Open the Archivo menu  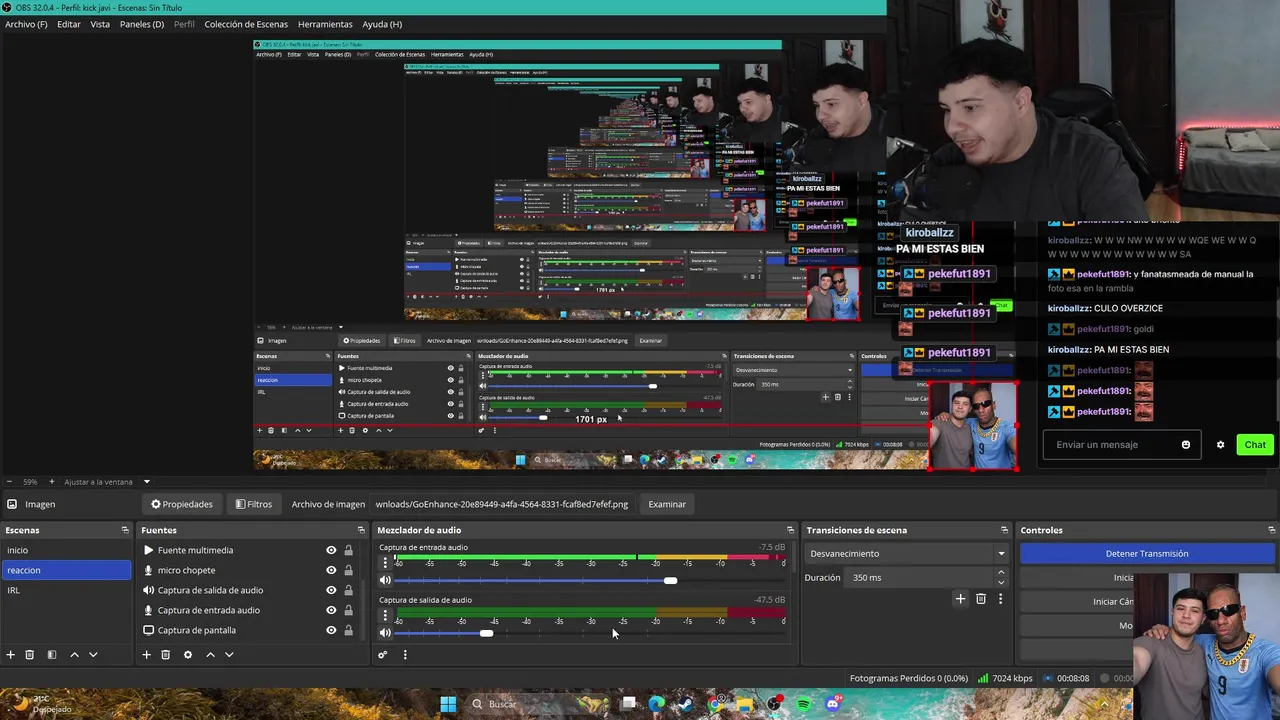click(26, 24)
